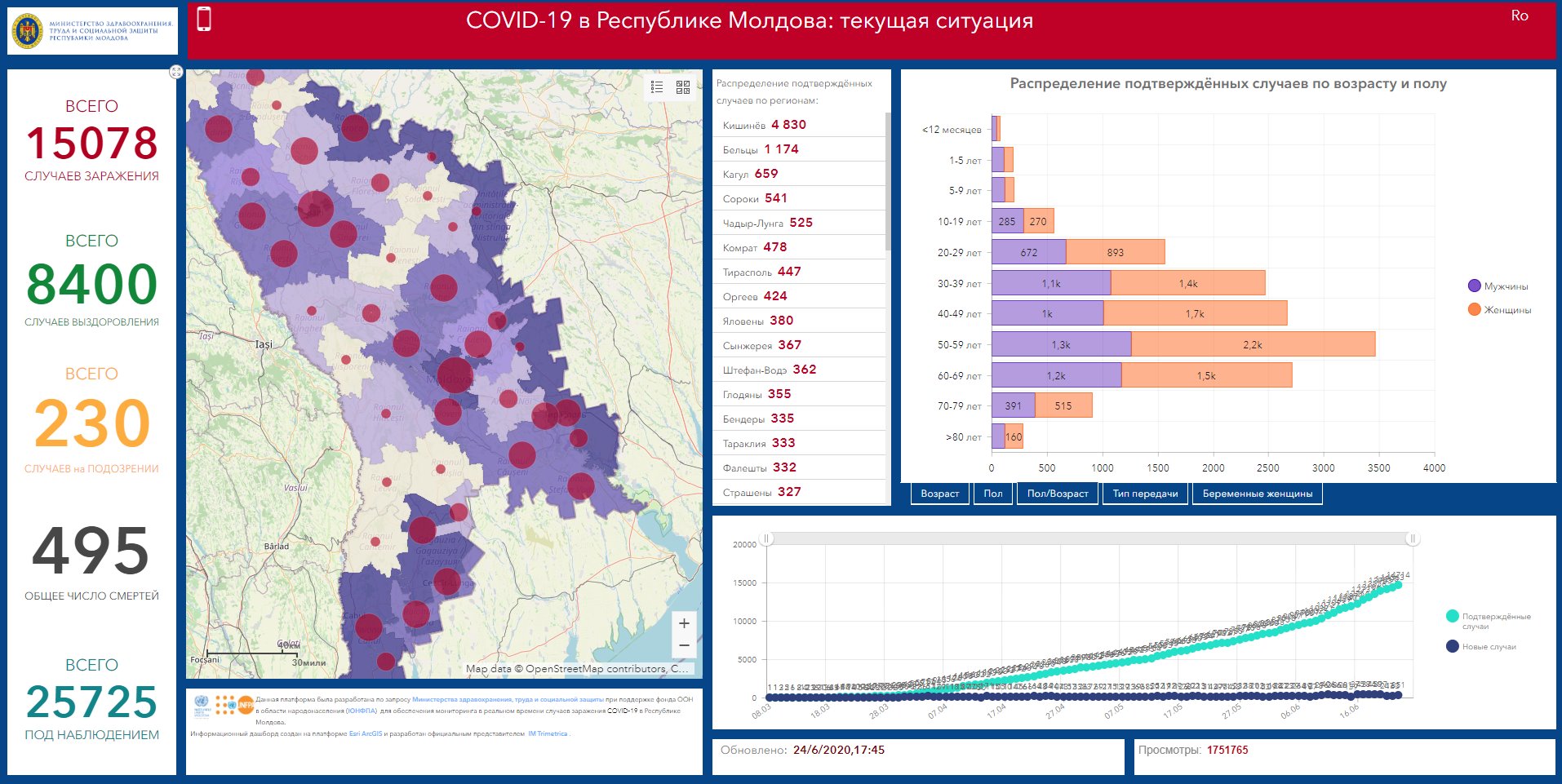Grab the left timeline range slider handle
Image resolution: width=1562 pixels, height=784 pixels.
click(766, 538)
